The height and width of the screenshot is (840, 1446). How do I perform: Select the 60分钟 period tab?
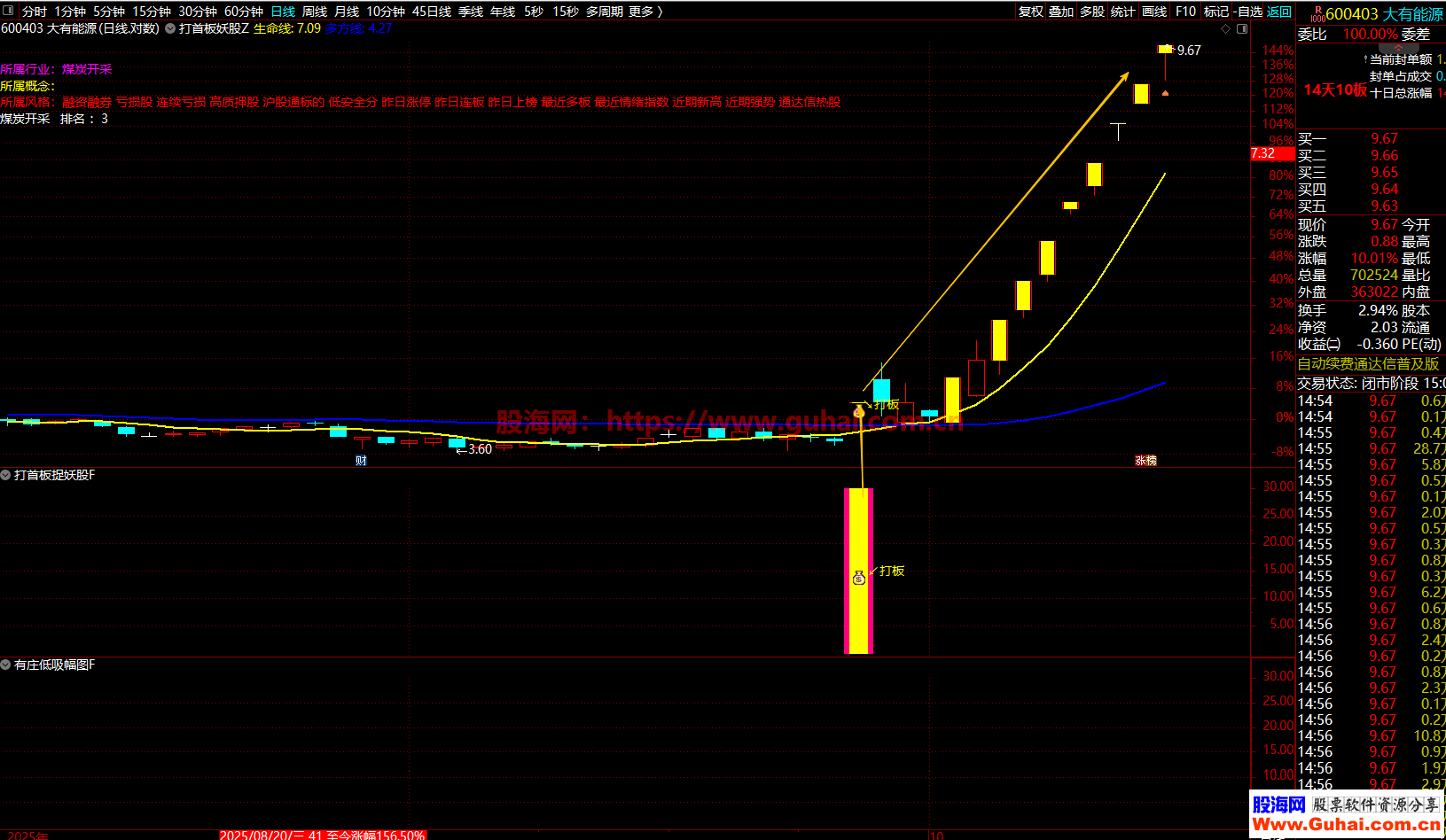[x=243, y=12]
